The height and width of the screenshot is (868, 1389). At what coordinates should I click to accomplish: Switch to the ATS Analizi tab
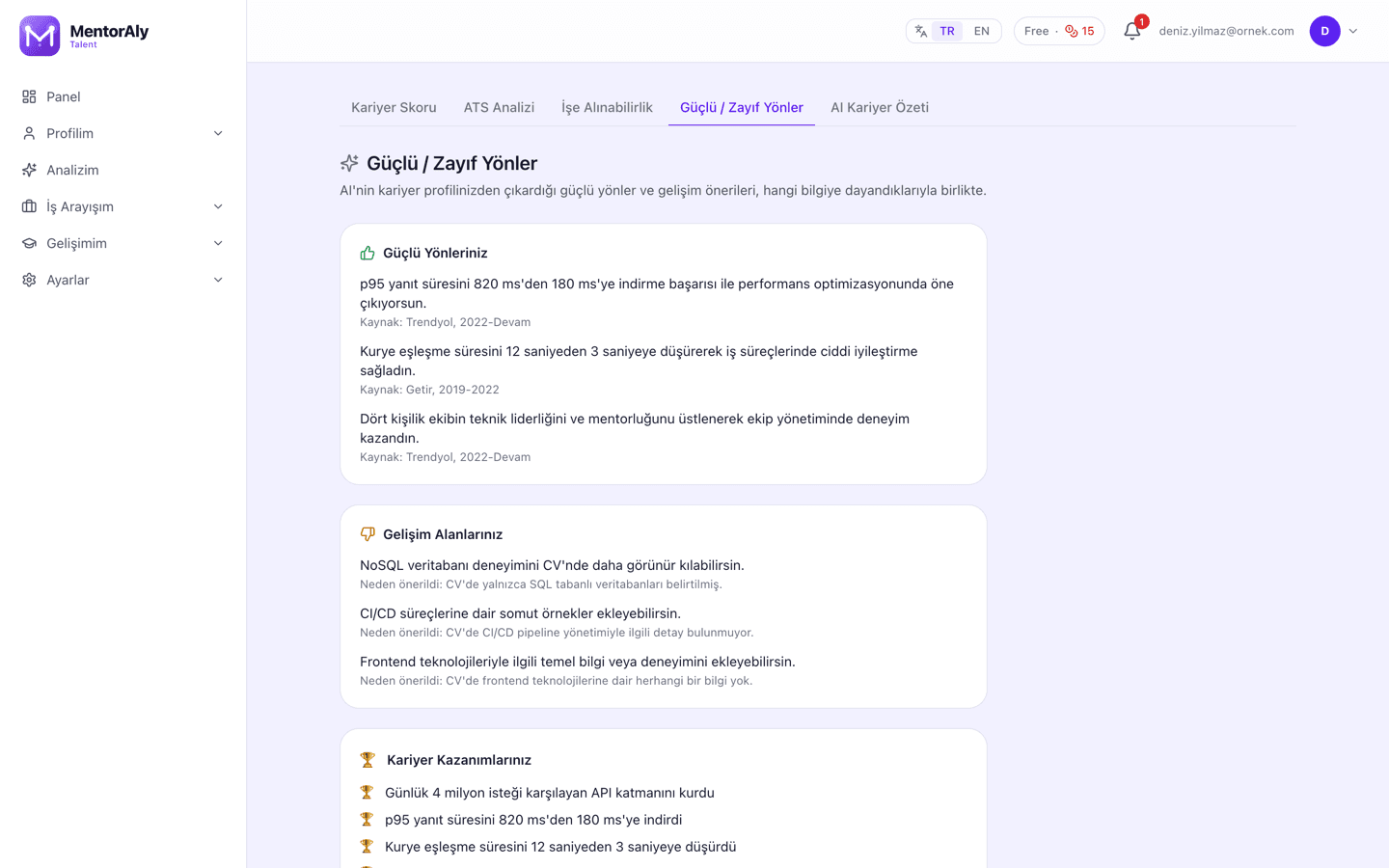pos(499,107)
